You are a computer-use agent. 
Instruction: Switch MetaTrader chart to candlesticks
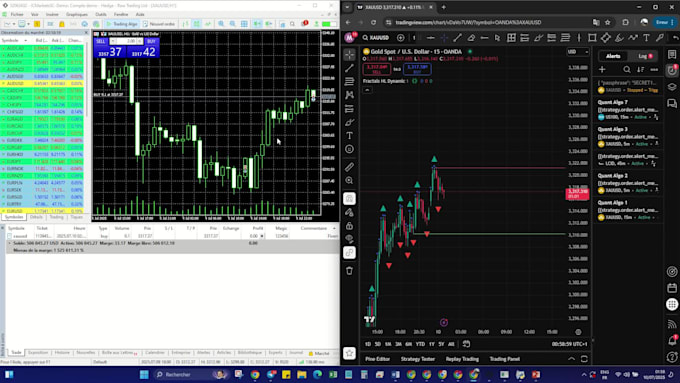pyautogui.click(x=196, y=24)
